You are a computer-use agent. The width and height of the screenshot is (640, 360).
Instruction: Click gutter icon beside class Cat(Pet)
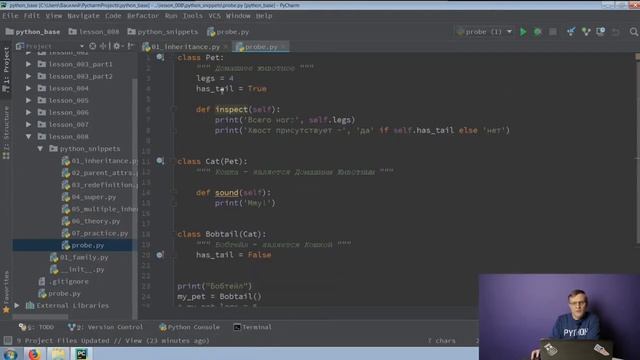160,161
